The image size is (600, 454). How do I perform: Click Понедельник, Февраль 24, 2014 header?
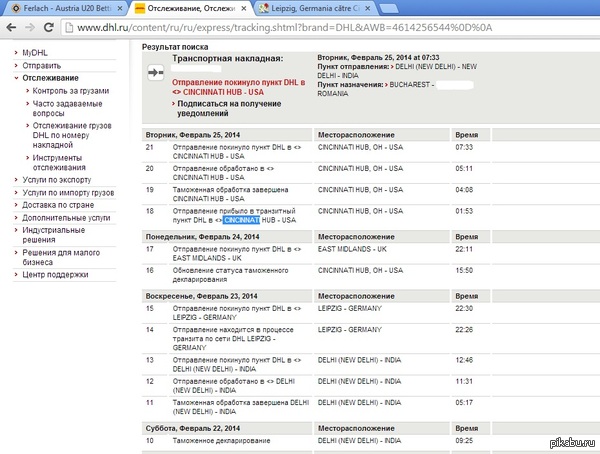(x=202, y=237)
